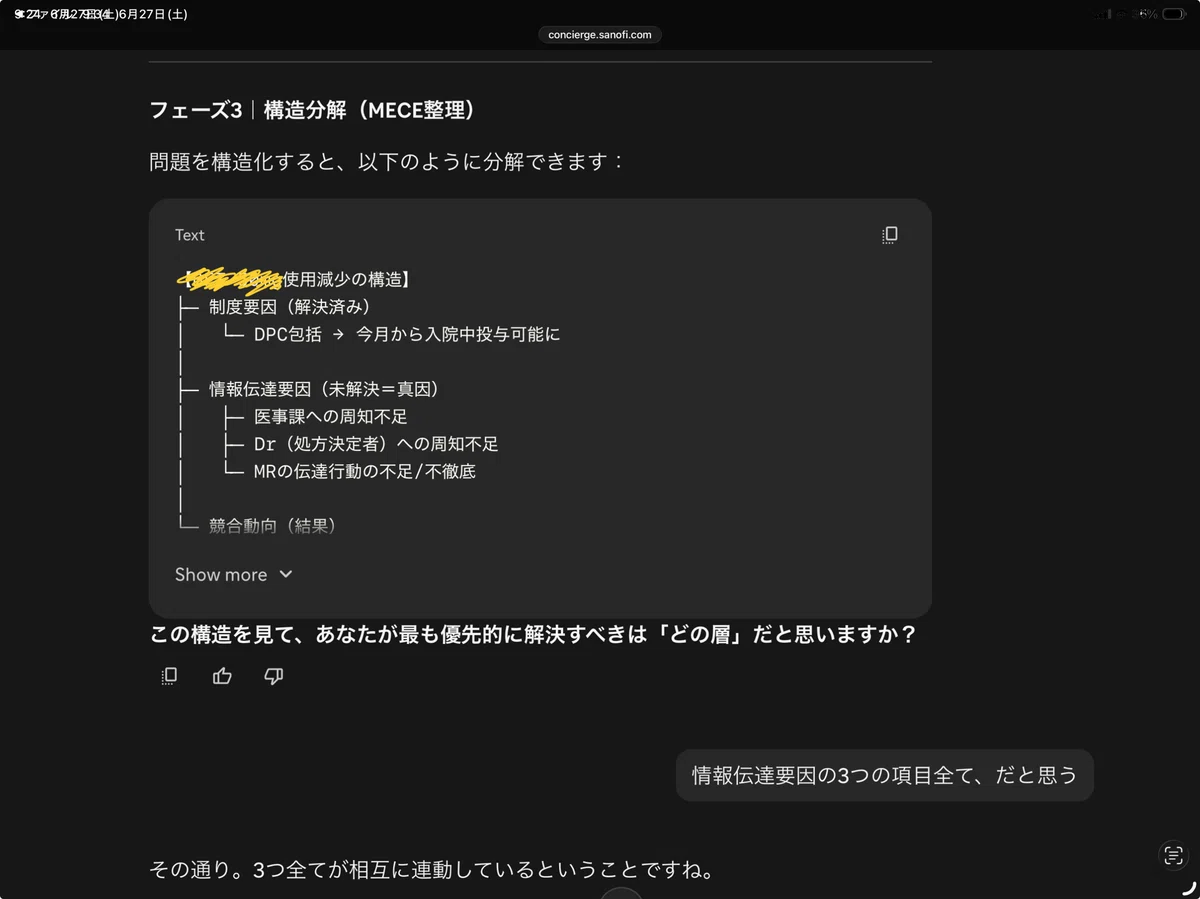1200x899 pixels.
Task: Select the row 医事課への周知不足
Action: pyautogui.click(x=330, y=416)
